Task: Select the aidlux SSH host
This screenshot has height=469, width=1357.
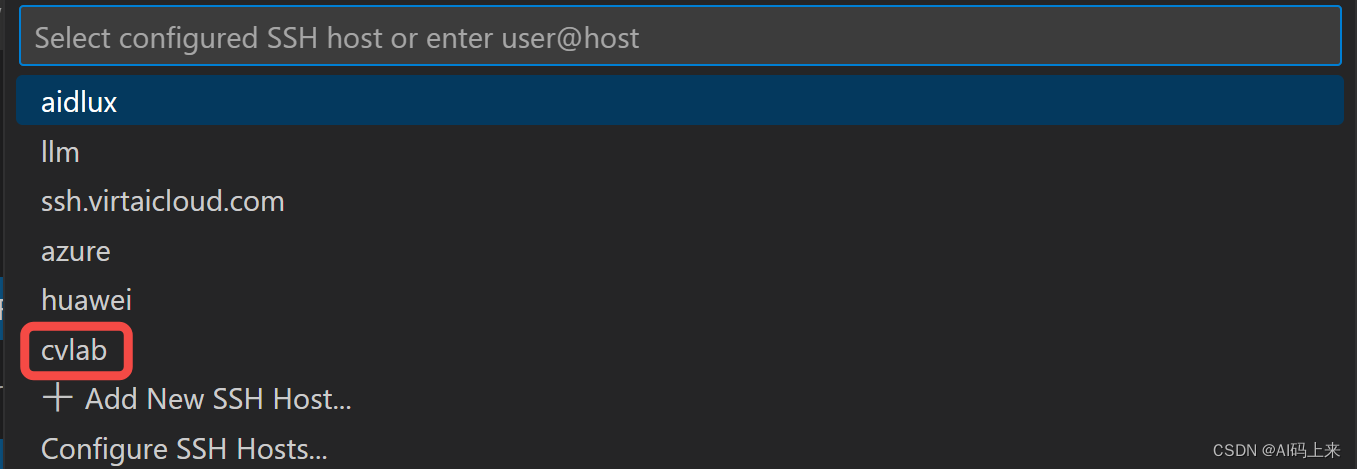Action: tap(79, 102)
